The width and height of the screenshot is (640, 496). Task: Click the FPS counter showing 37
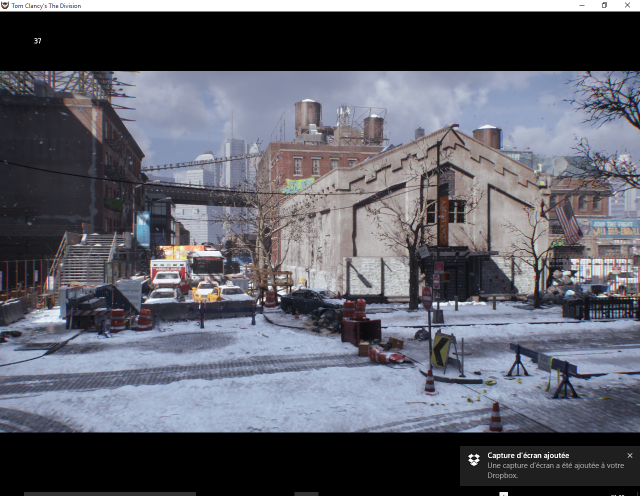pyautogui.click(x=38, y=41)
